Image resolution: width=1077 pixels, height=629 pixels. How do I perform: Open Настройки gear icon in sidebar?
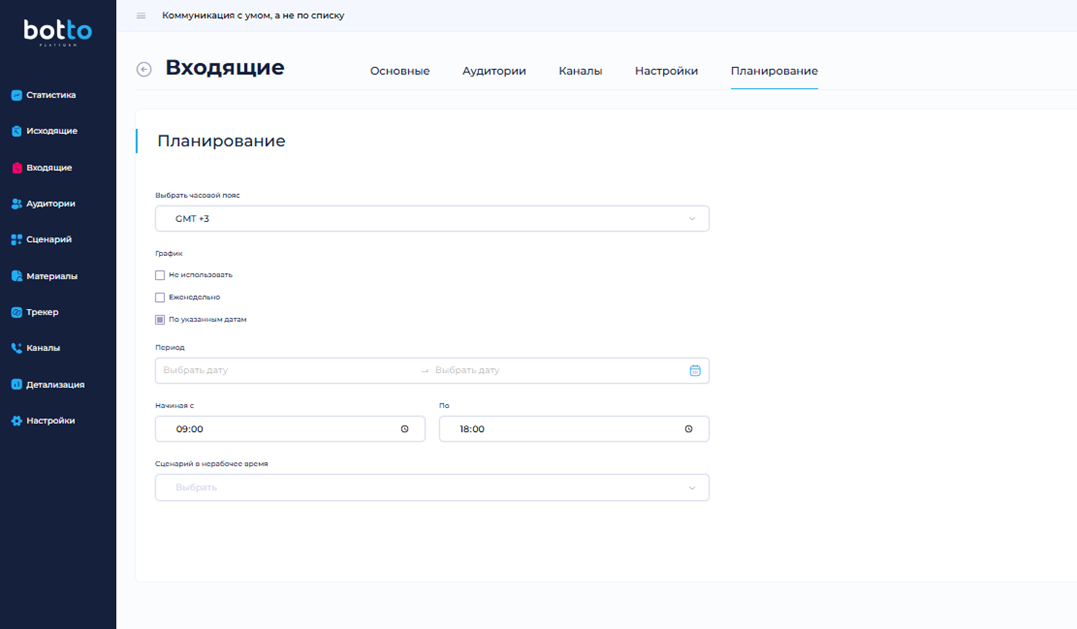(x=16, y=421)
